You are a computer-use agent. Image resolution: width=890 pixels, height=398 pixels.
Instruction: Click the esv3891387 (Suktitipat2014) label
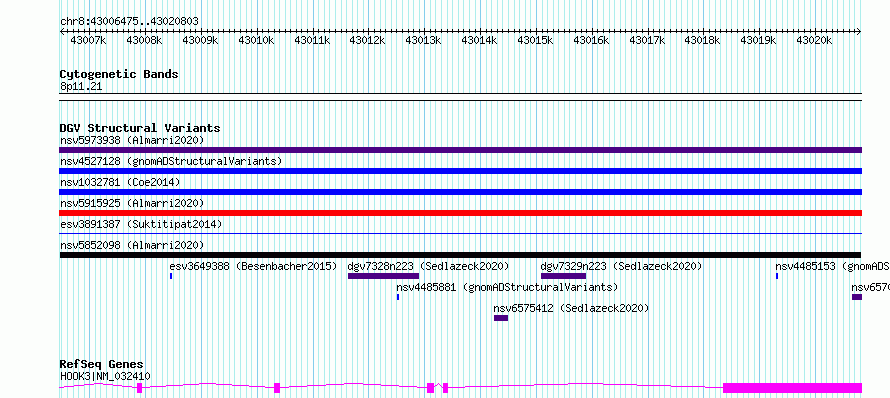pos(141,224)
